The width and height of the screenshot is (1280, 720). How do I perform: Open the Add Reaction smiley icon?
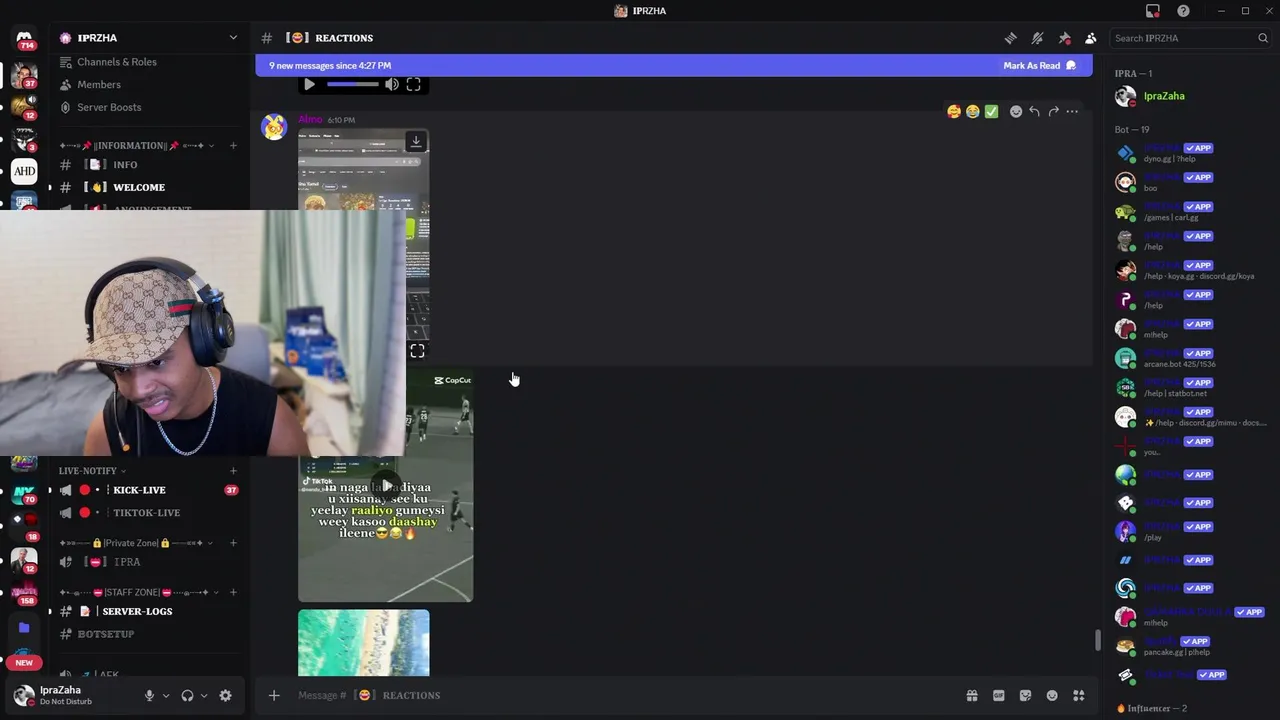pos(1016,112)
